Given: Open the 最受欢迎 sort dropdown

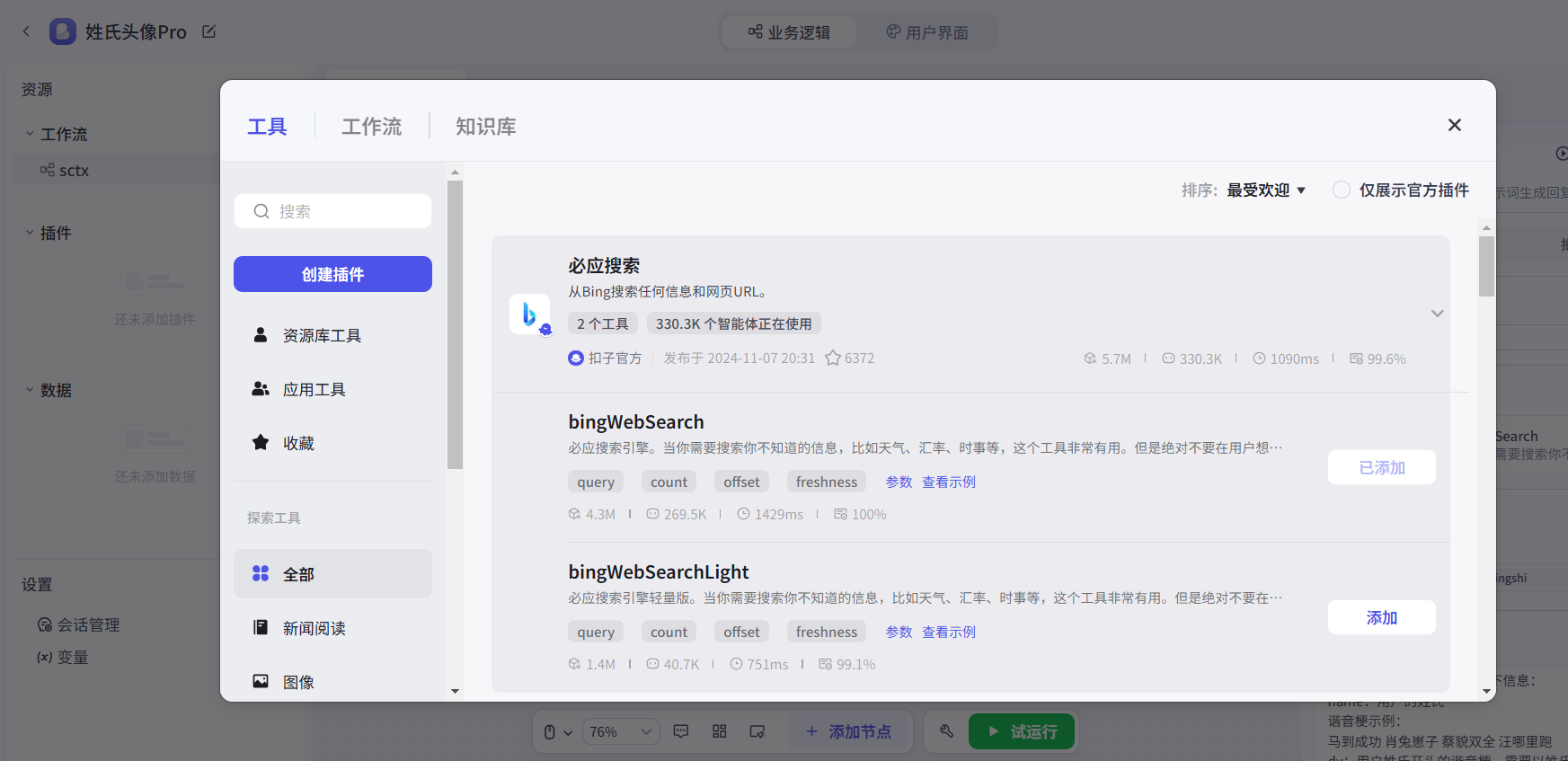Looking at the screenshot, I should click(x=1266, y=190).
